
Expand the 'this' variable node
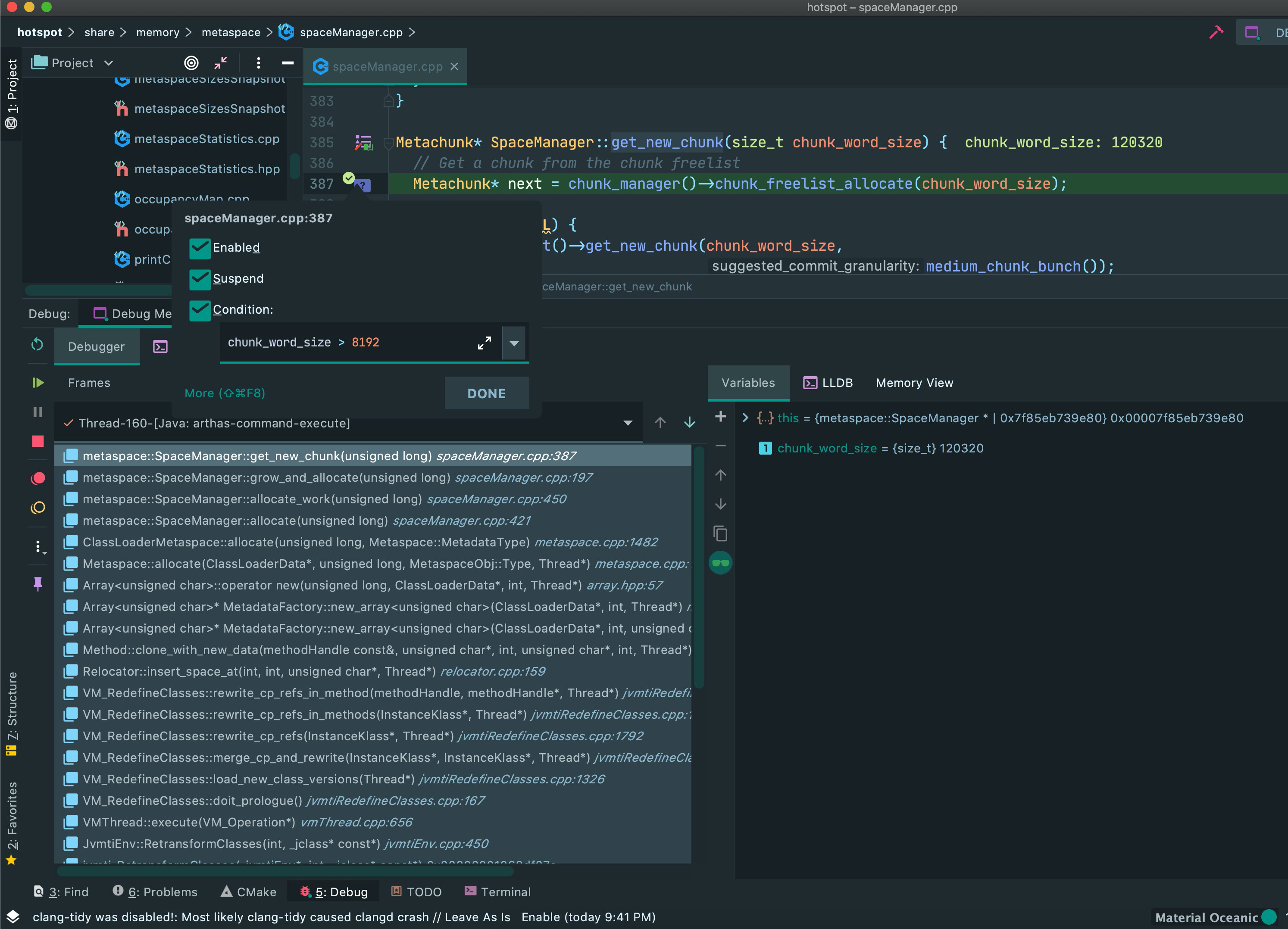745,418
